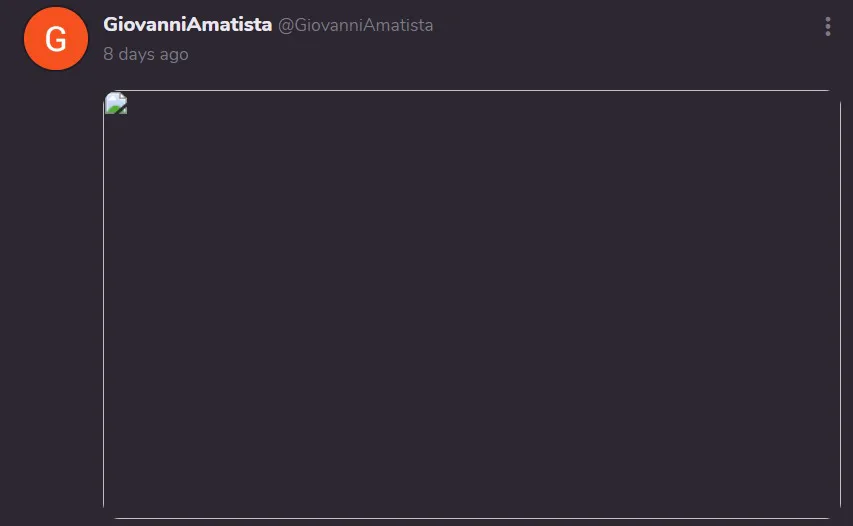Click the letter G inside the avatar

(55, 39)
